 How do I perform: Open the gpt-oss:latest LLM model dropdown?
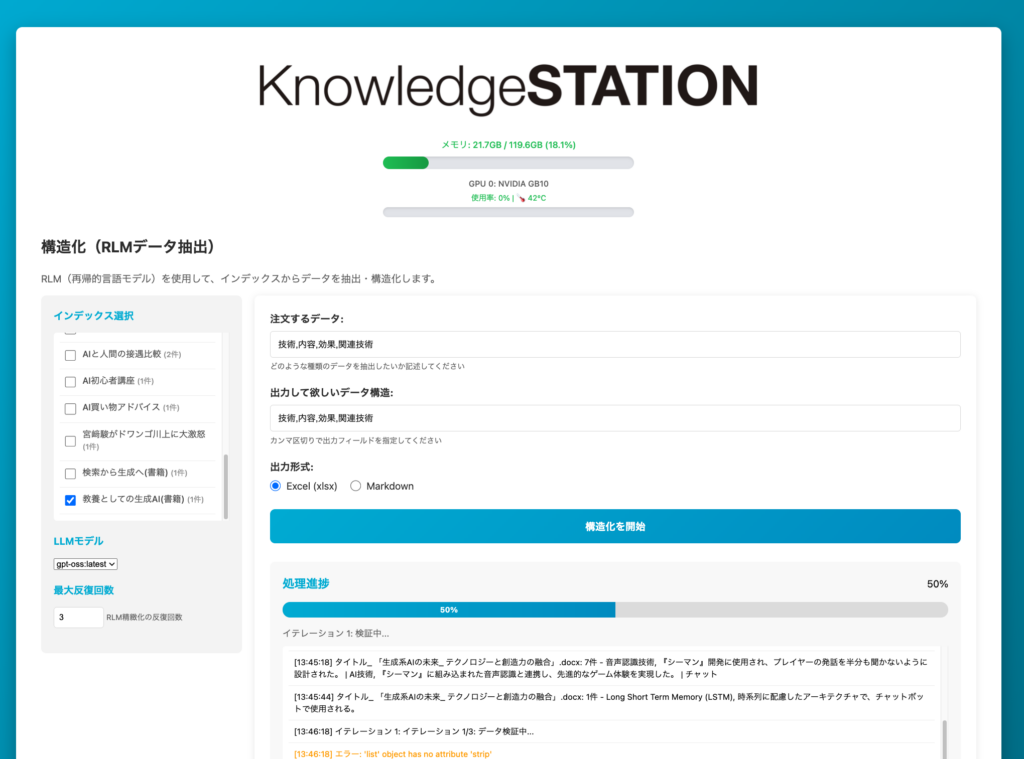pyautogui.click(x=86, y=564)
